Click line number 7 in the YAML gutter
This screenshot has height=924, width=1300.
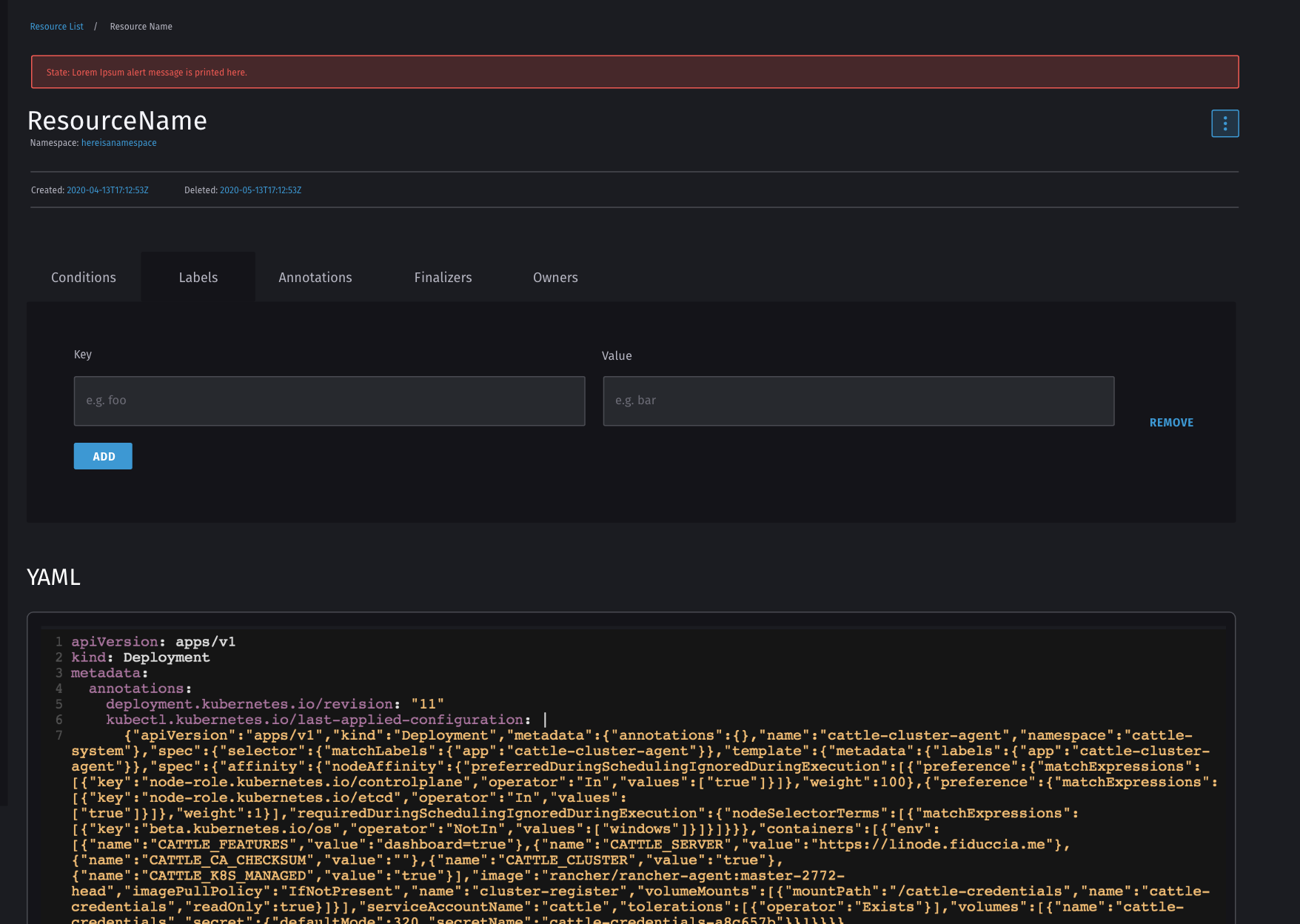(58, 734)
